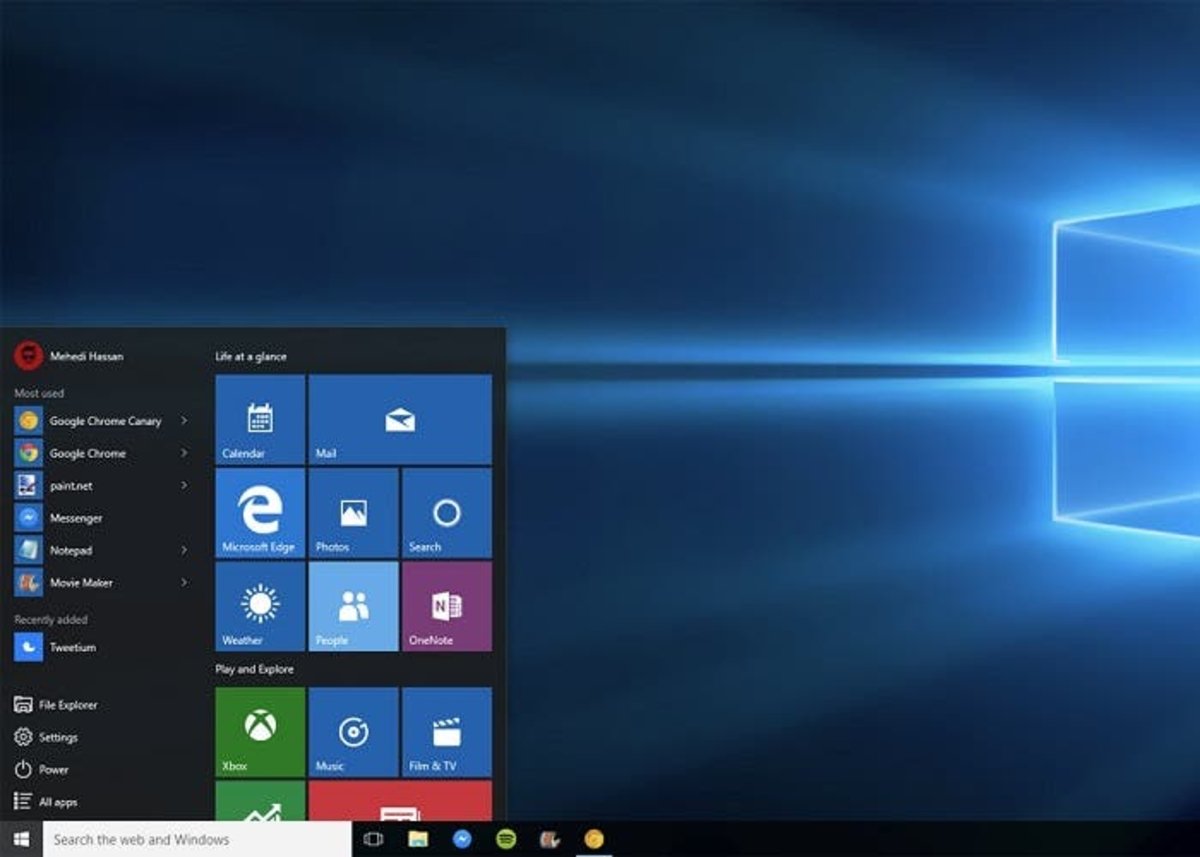The image size is (1200, 857).
Task: Open Messenger from the taskbar
Action: (x=462, y=839)
